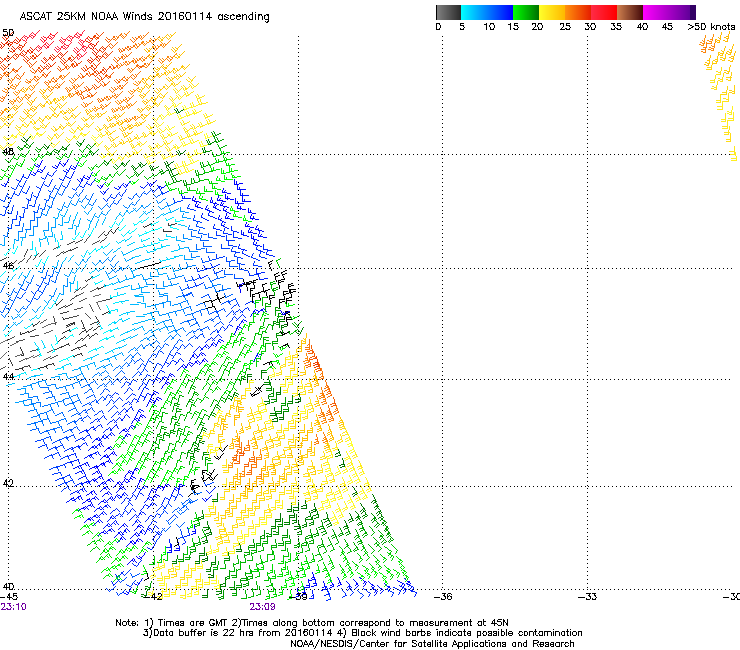Click the latitude label '42'
Image resolution: width=740 pixels, height=650 pixels.
coord(8,483)
